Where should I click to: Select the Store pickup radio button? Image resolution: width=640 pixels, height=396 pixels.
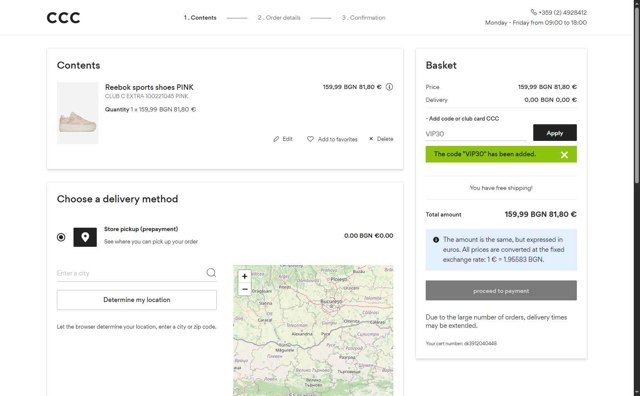point(61,237)
